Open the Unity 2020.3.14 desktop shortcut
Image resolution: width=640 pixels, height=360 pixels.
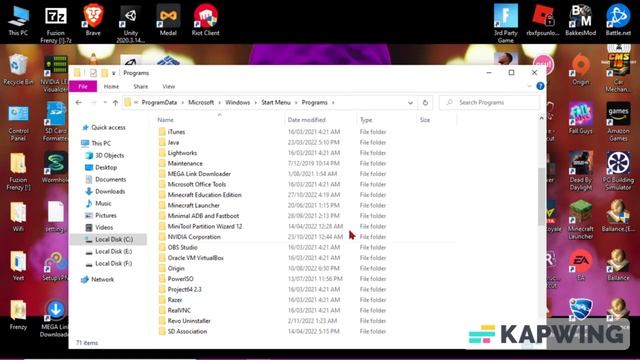tap(131, 23)
